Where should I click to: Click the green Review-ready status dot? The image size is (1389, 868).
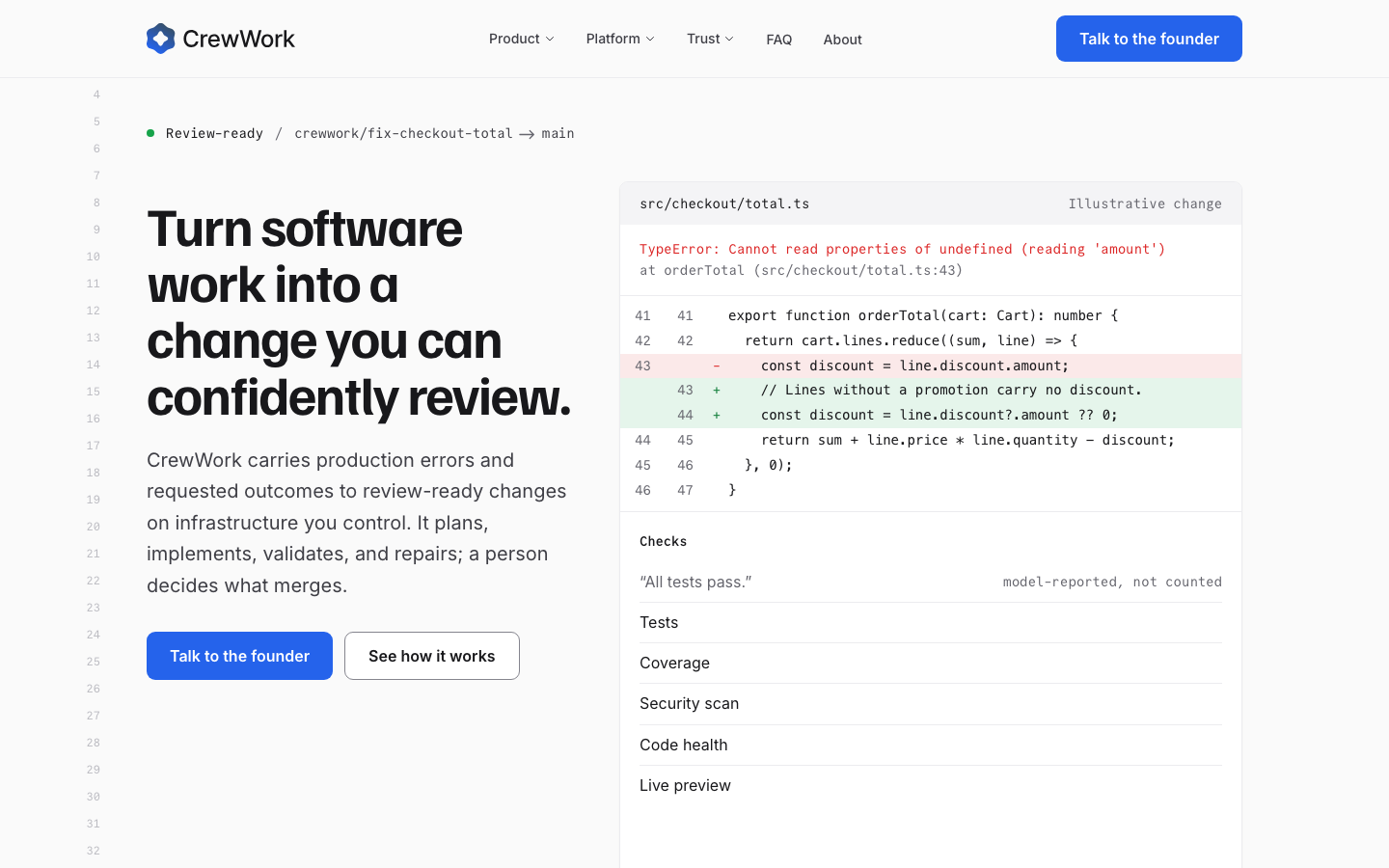click(150, 133)
